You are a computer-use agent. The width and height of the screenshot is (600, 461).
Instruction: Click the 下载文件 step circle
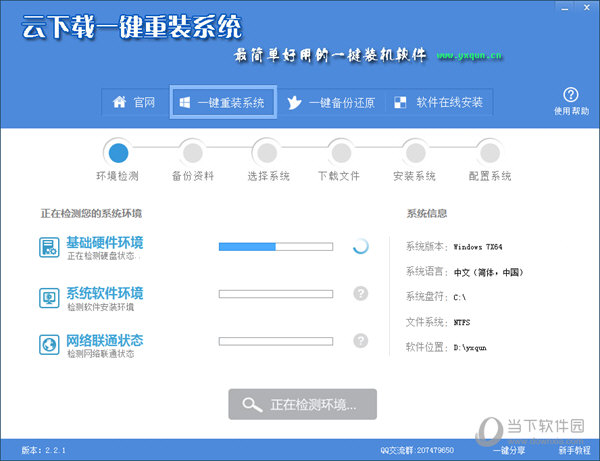tap(341, 153)
